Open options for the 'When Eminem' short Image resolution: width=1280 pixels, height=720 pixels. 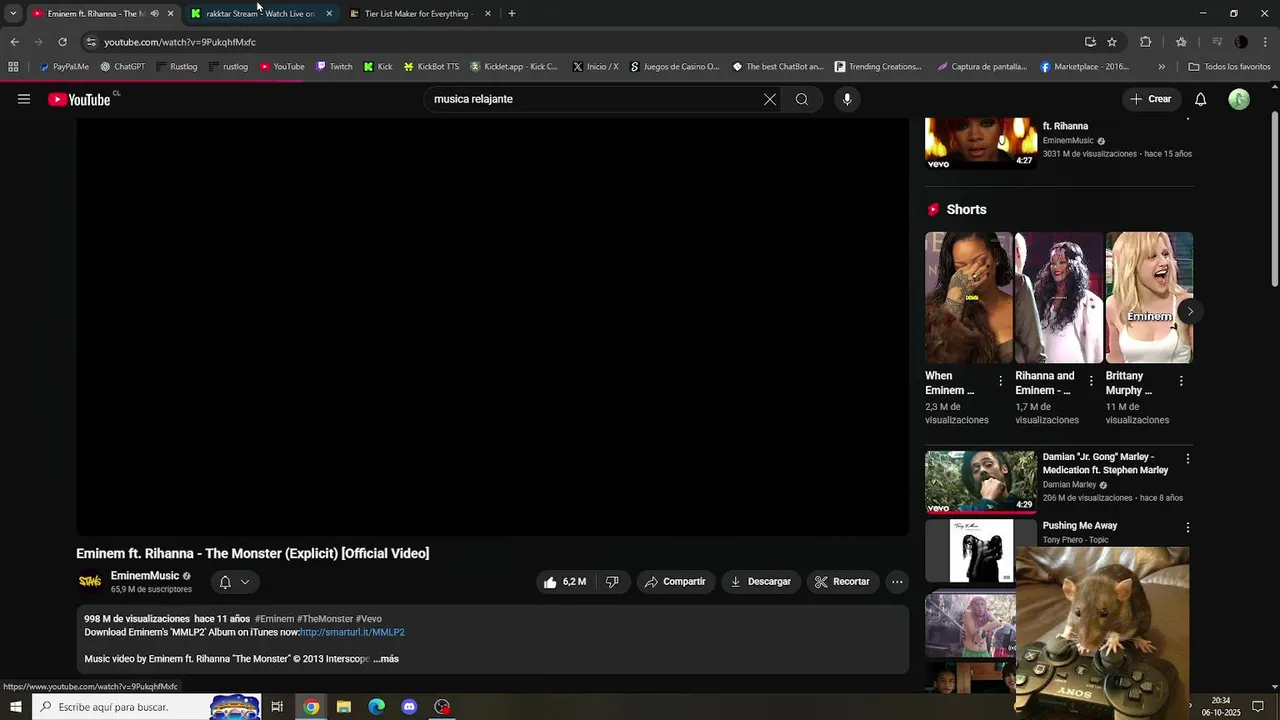click(1000, 381)
